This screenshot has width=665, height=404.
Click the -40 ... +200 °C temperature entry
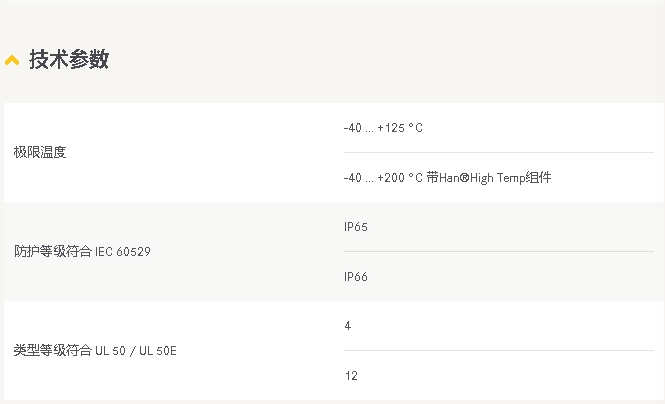[383, 178]
